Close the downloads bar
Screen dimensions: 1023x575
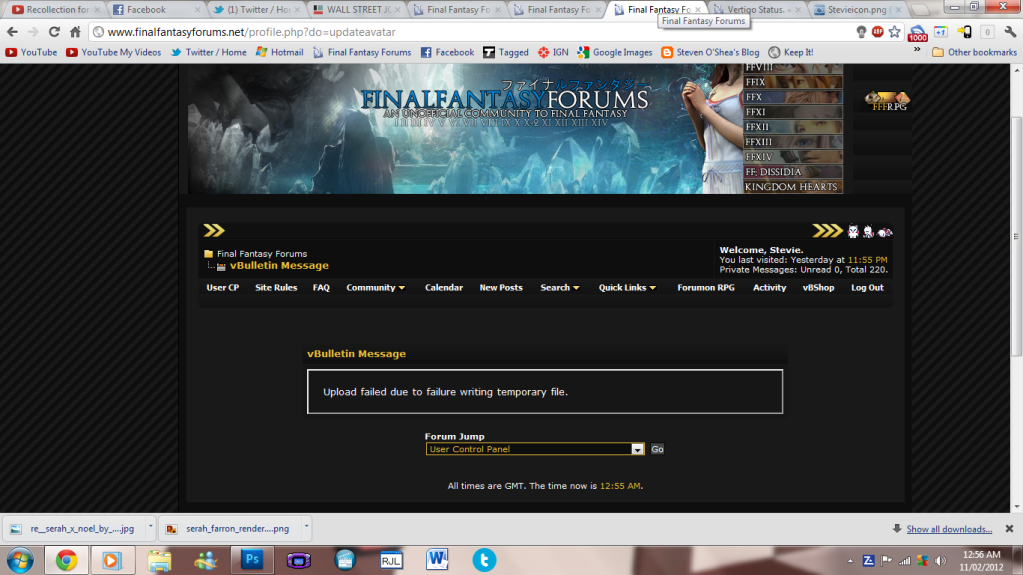pos(1009,529)
